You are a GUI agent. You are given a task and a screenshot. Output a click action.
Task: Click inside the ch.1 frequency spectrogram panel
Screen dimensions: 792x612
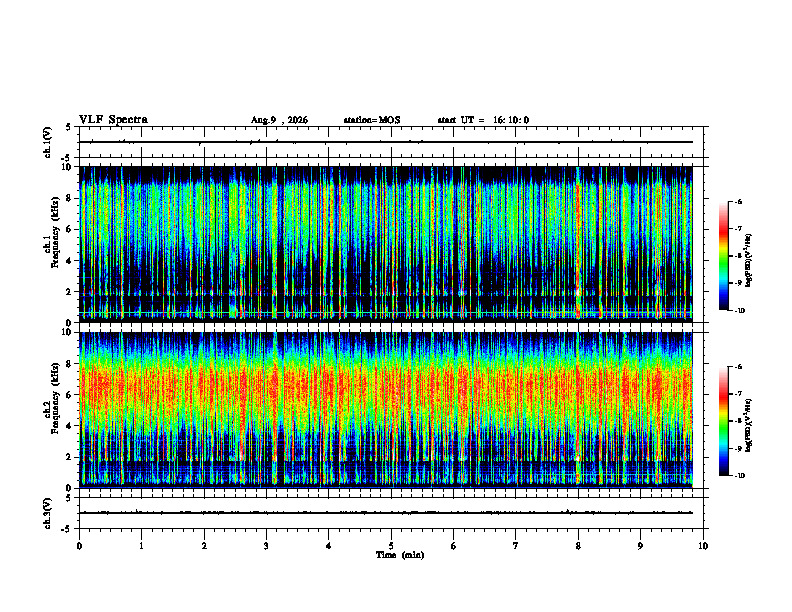(386, 244)
